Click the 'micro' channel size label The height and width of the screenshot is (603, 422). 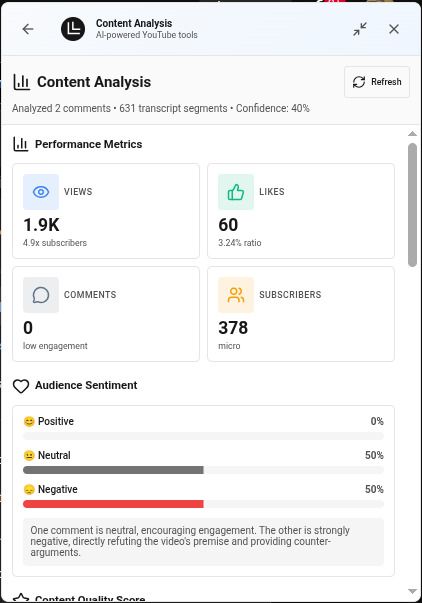pyautogui.click(x=229, y=346)
